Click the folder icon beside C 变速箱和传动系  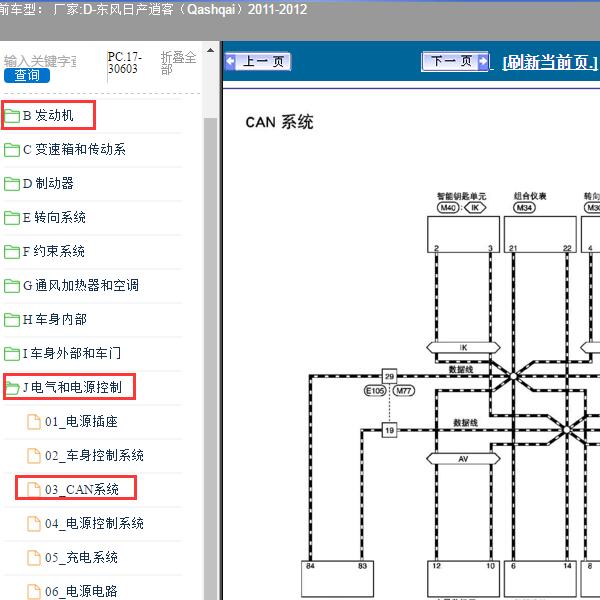(x=12, y=150)
